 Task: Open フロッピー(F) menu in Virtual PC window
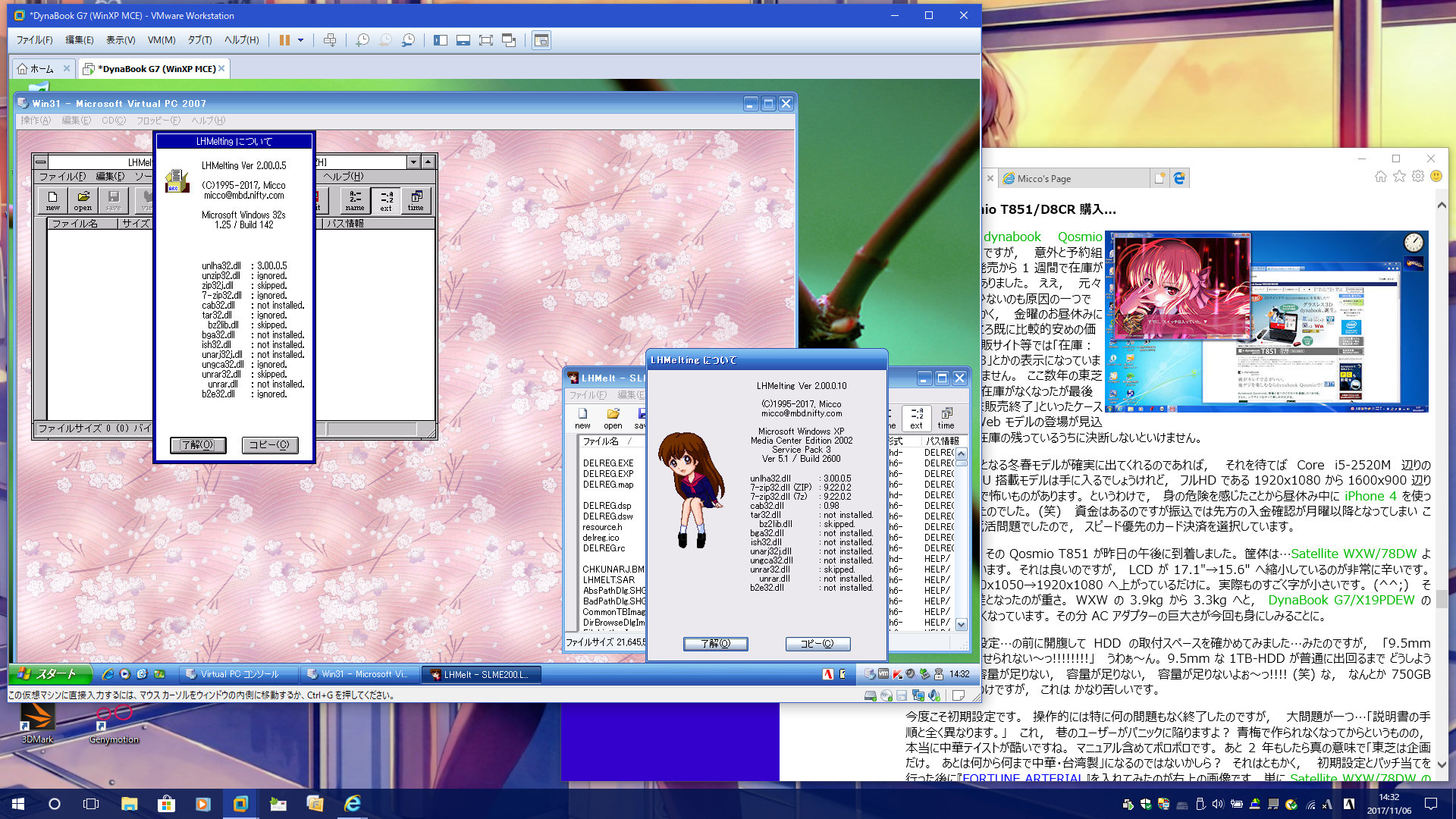[158, 121]
